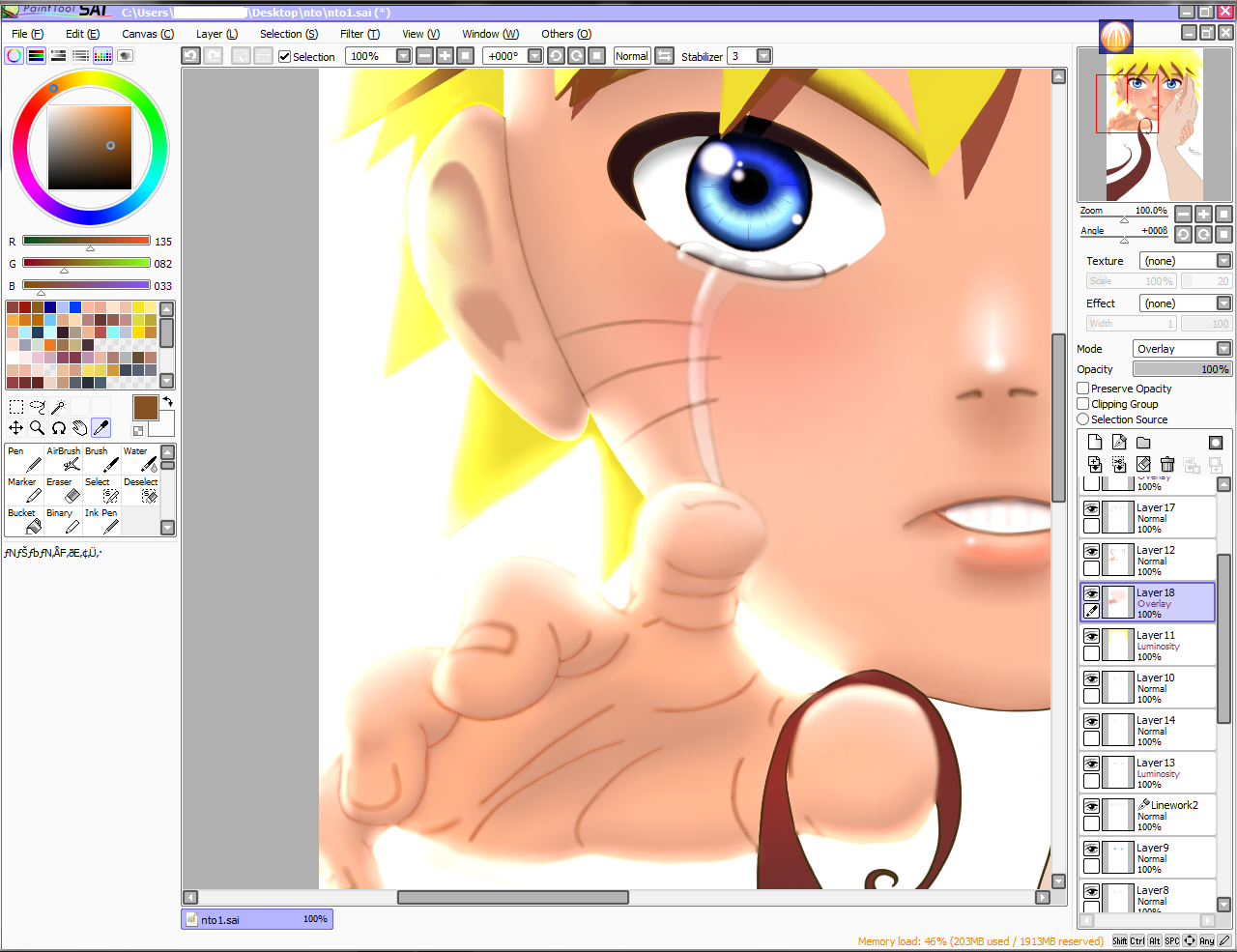The image size is (1237, 952).
Task: Open the Stabilizer value dropdown
Action: (x=764, y=56)
